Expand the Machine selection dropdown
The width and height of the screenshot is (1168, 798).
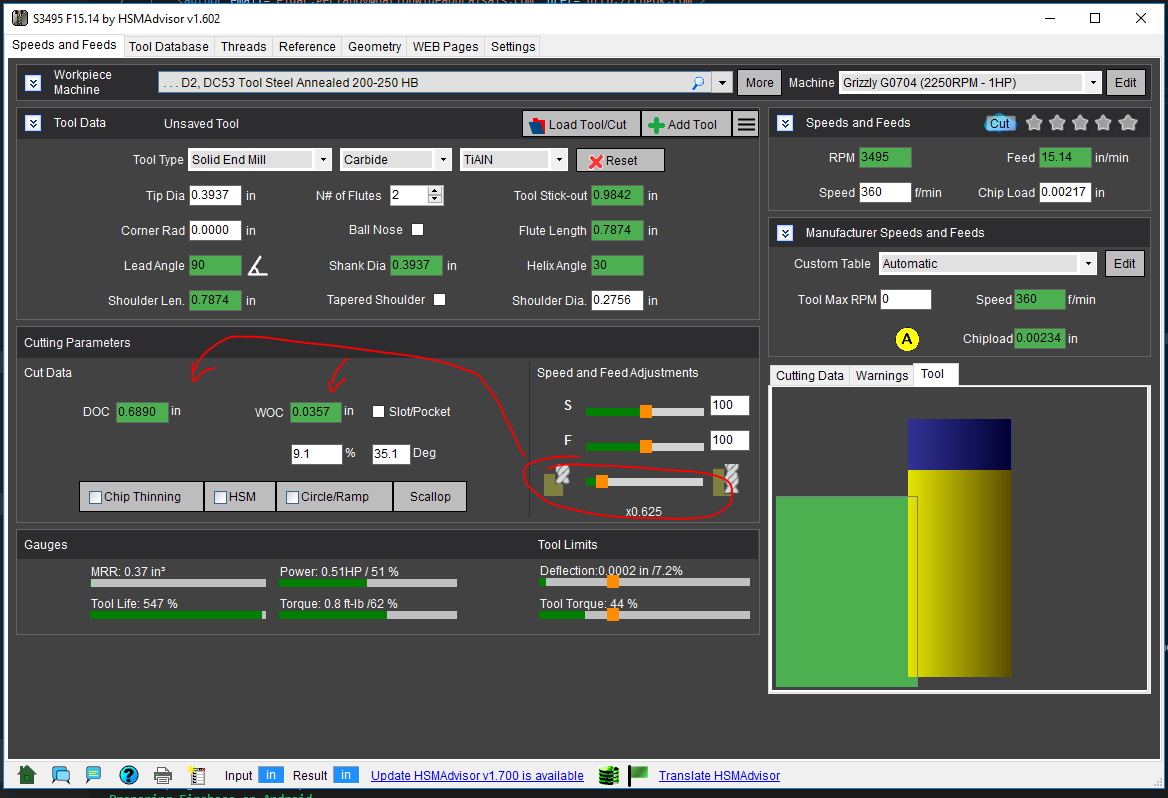click(1093, 83)
